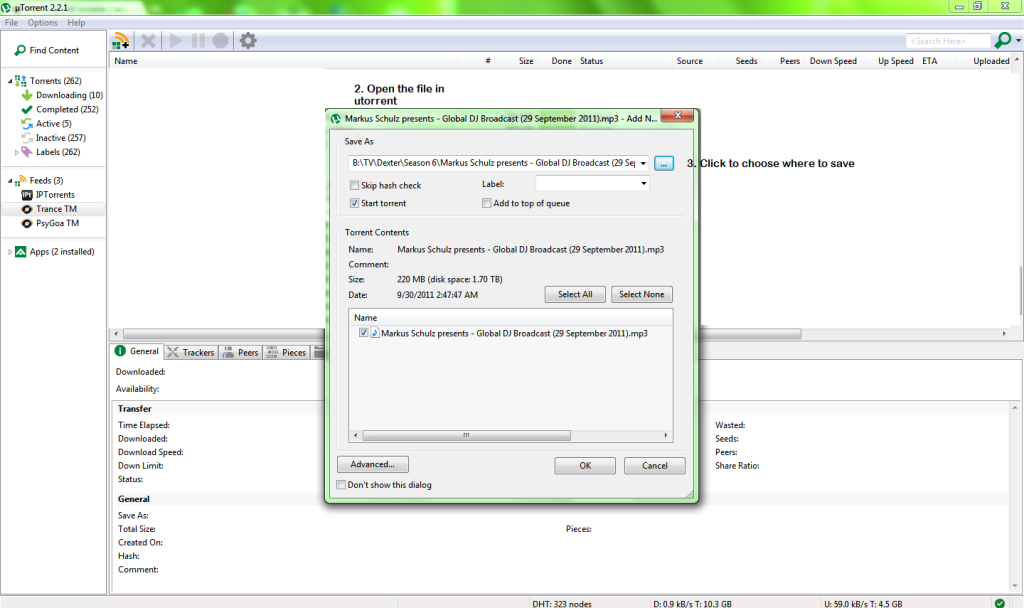Viewport: 1024px width, 608px height.
Task: Sort the torrent list by Size column
Action: pos(517,61)
